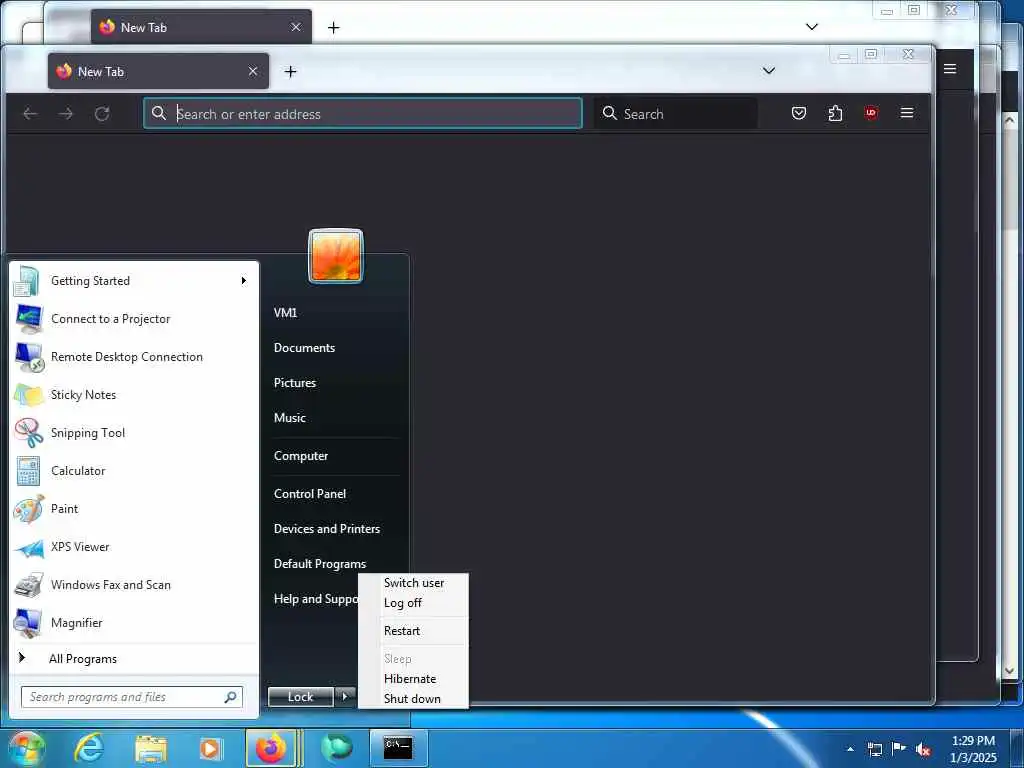The height and width of the screenshot is (768, 1024).
Task: Choose Switch user from power menu
Action: pos(414,583)
